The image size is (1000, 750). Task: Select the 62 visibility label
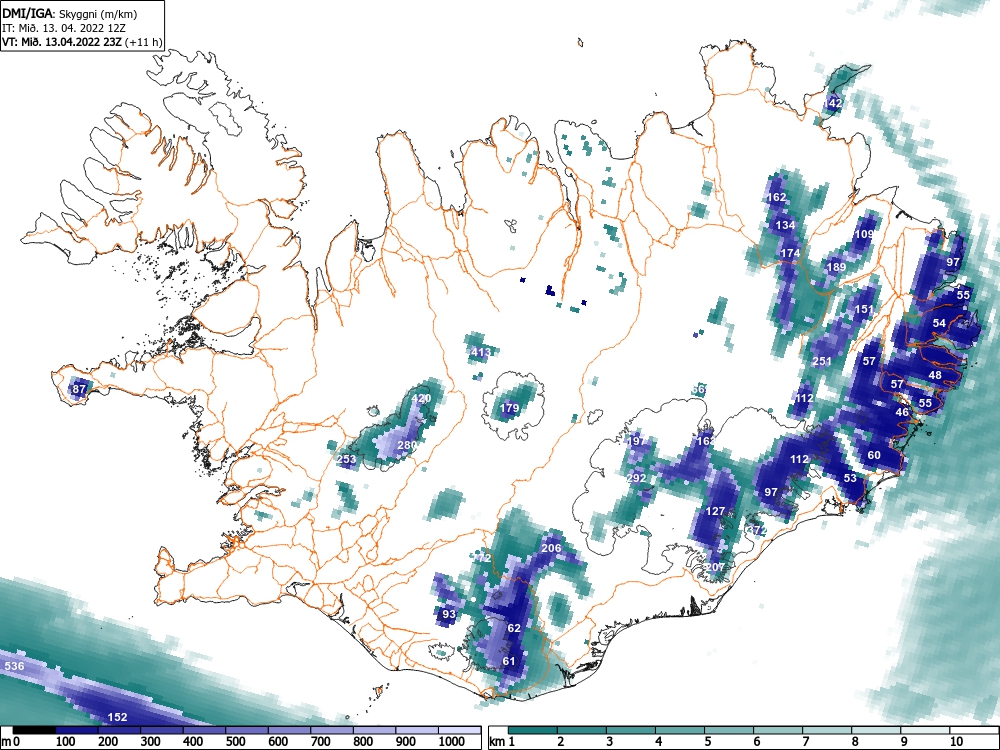click(x=514, y=628)
